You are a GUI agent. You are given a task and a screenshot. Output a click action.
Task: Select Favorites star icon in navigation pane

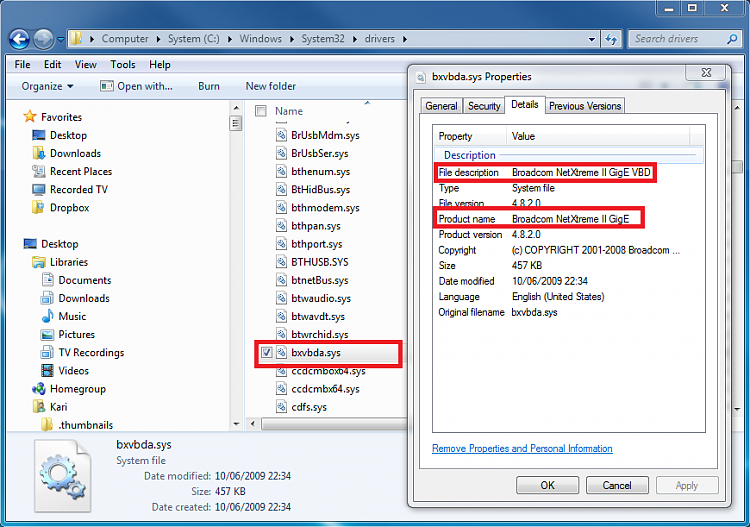coord(30,117)
